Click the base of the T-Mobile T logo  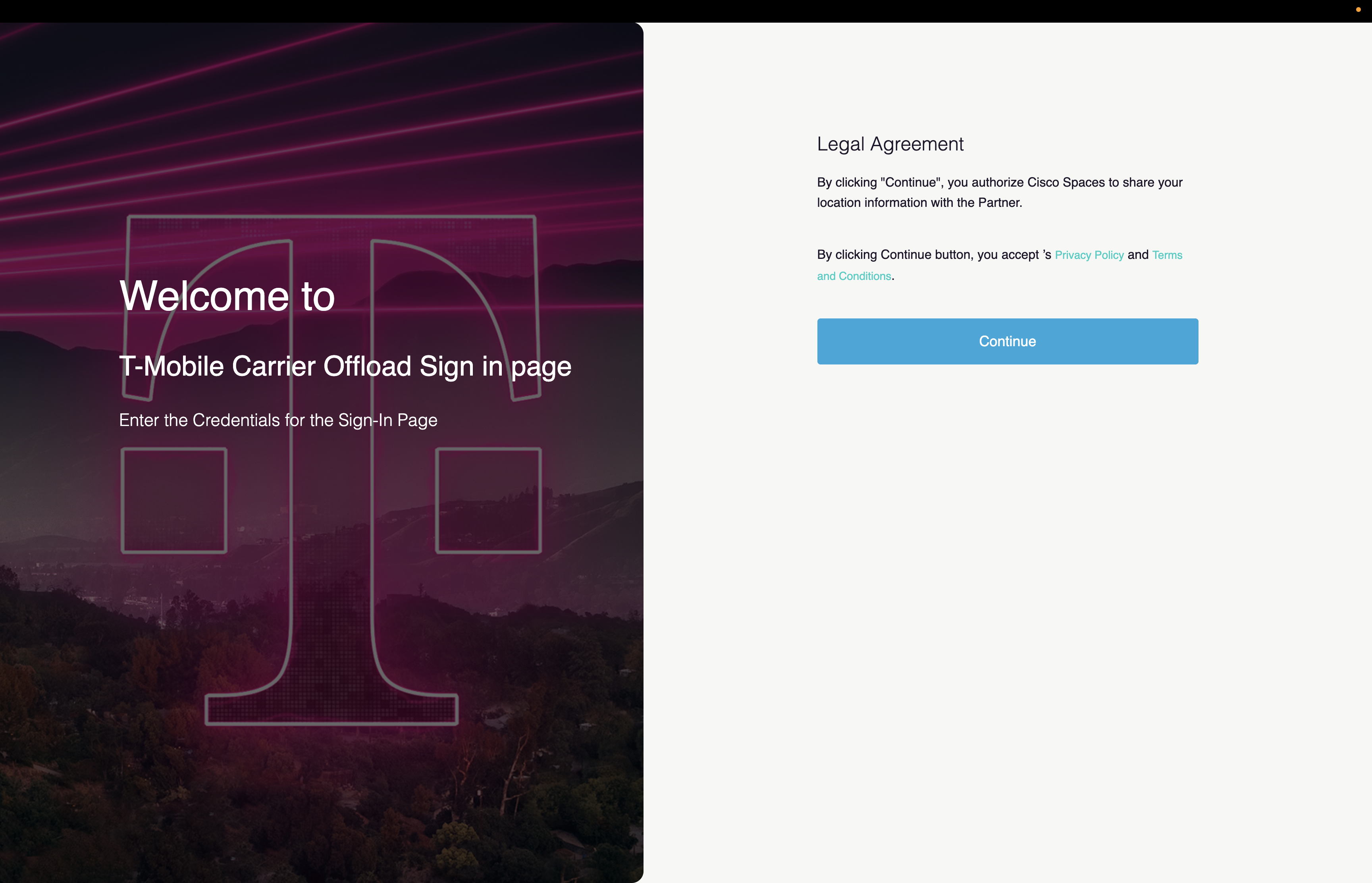coord(331,710)
